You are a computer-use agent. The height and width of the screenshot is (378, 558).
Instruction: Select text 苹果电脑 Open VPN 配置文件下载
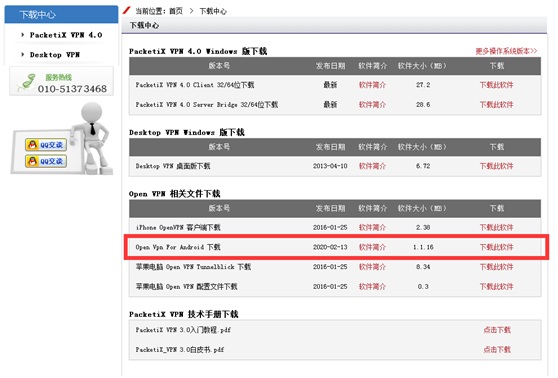pyautogui.click(x=186, y=286)
